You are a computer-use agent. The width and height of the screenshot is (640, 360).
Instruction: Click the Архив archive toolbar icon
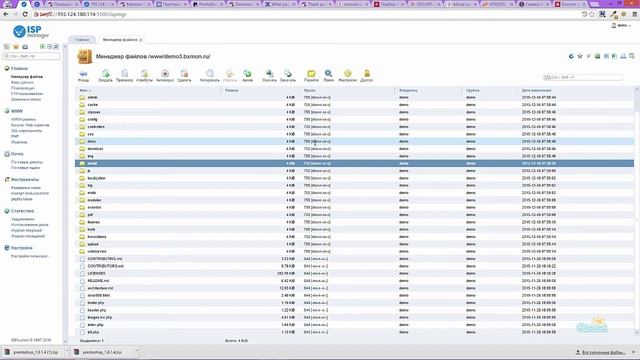coord(247,75)
